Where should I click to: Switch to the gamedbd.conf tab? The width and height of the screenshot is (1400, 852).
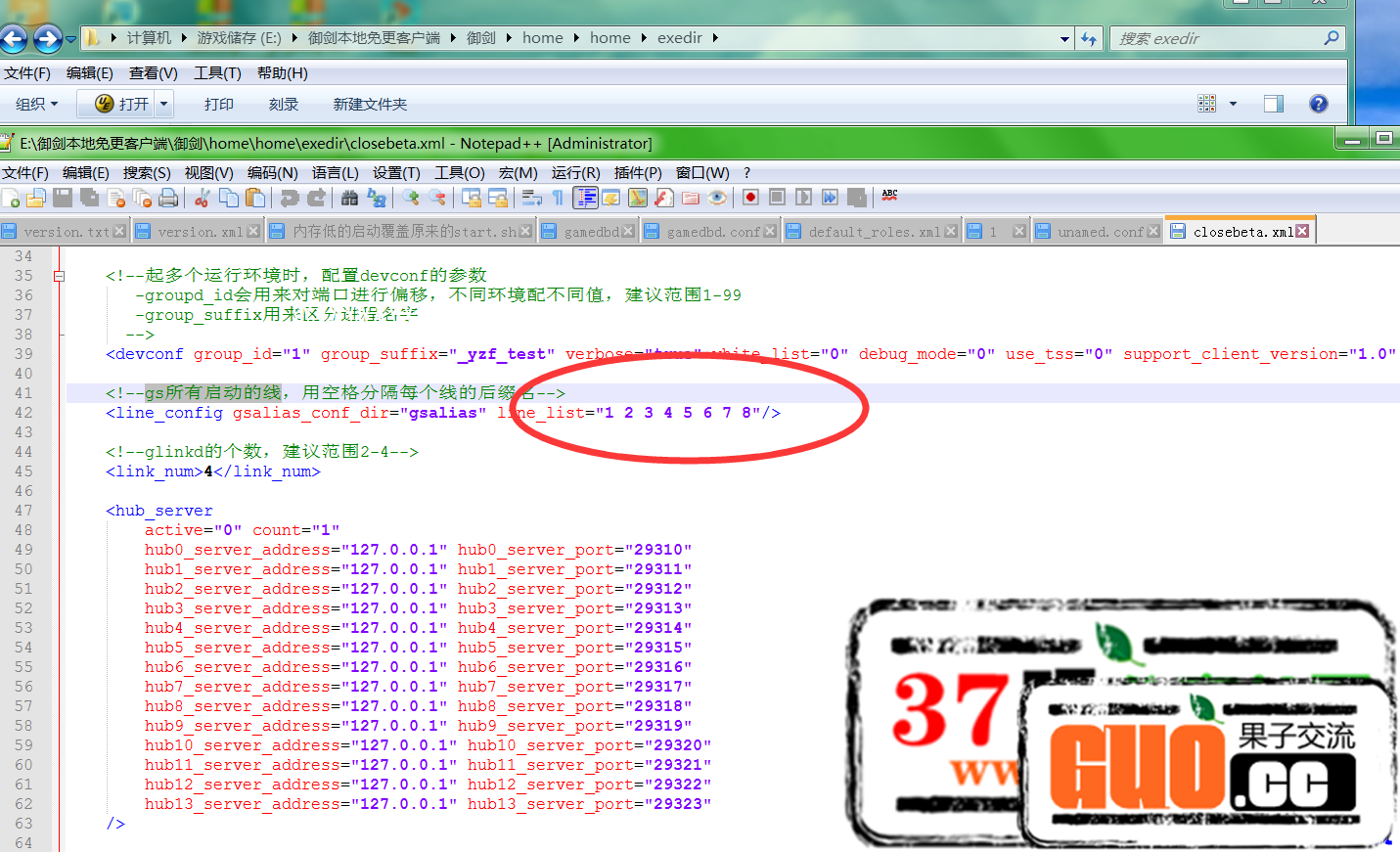pos(711,232)
